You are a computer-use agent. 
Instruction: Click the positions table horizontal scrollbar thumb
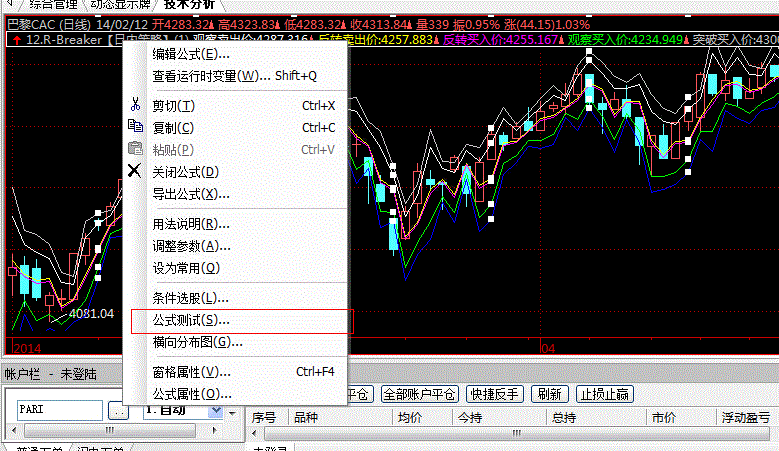pyautogui.click(x=517, y=433)
